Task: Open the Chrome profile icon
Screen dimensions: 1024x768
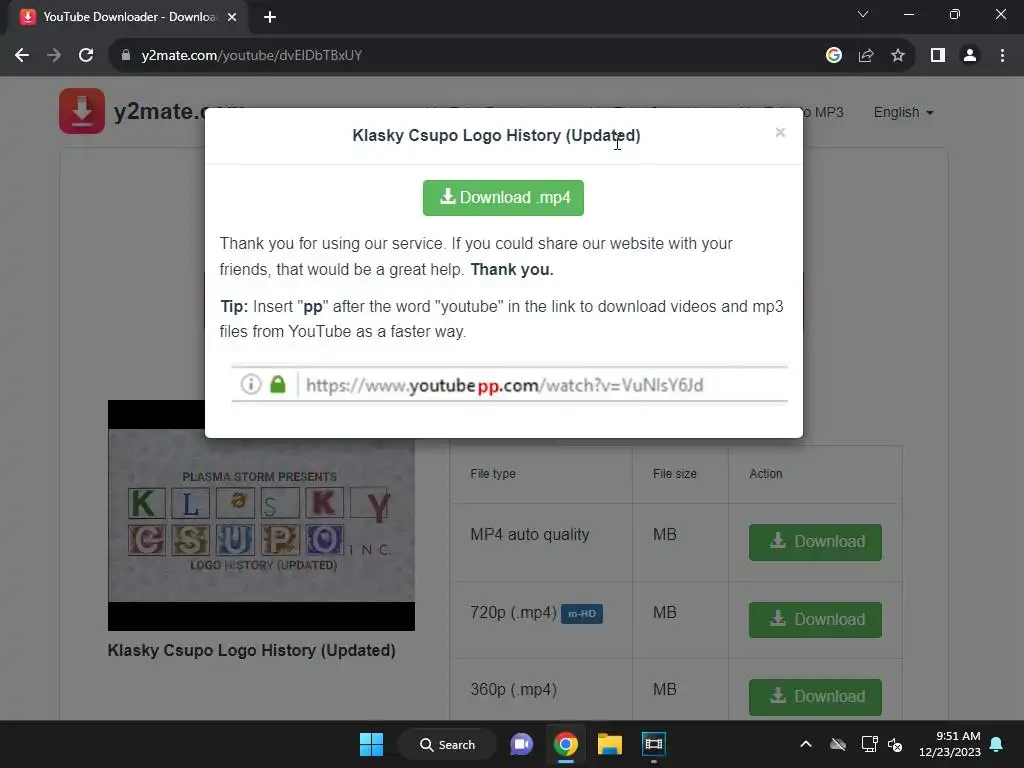Action: click(x=970, y=56)
